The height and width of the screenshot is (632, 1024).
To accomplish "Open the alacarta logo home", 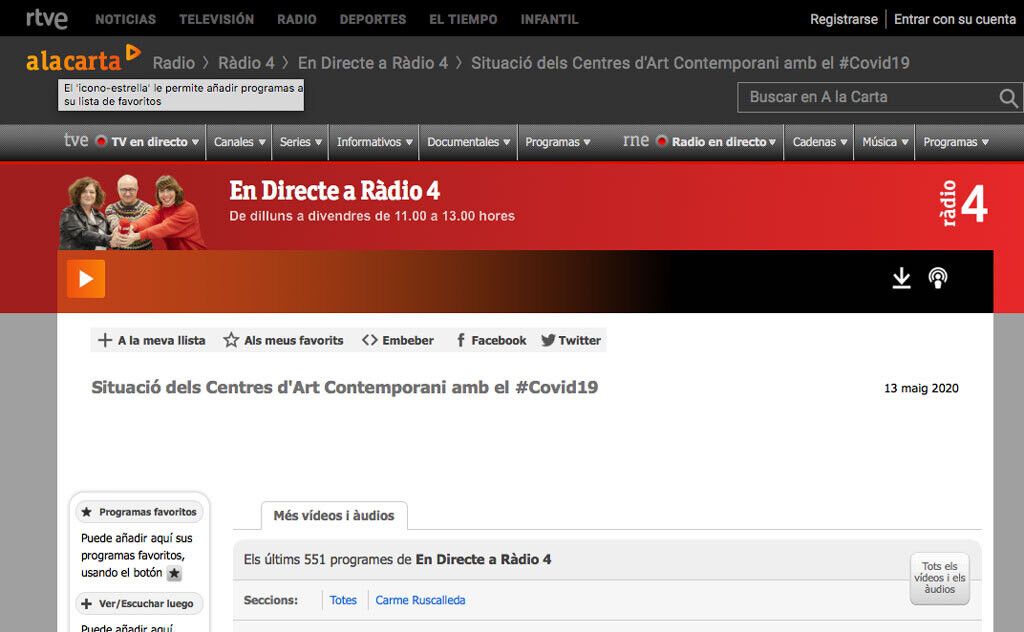I will [83, 58].
